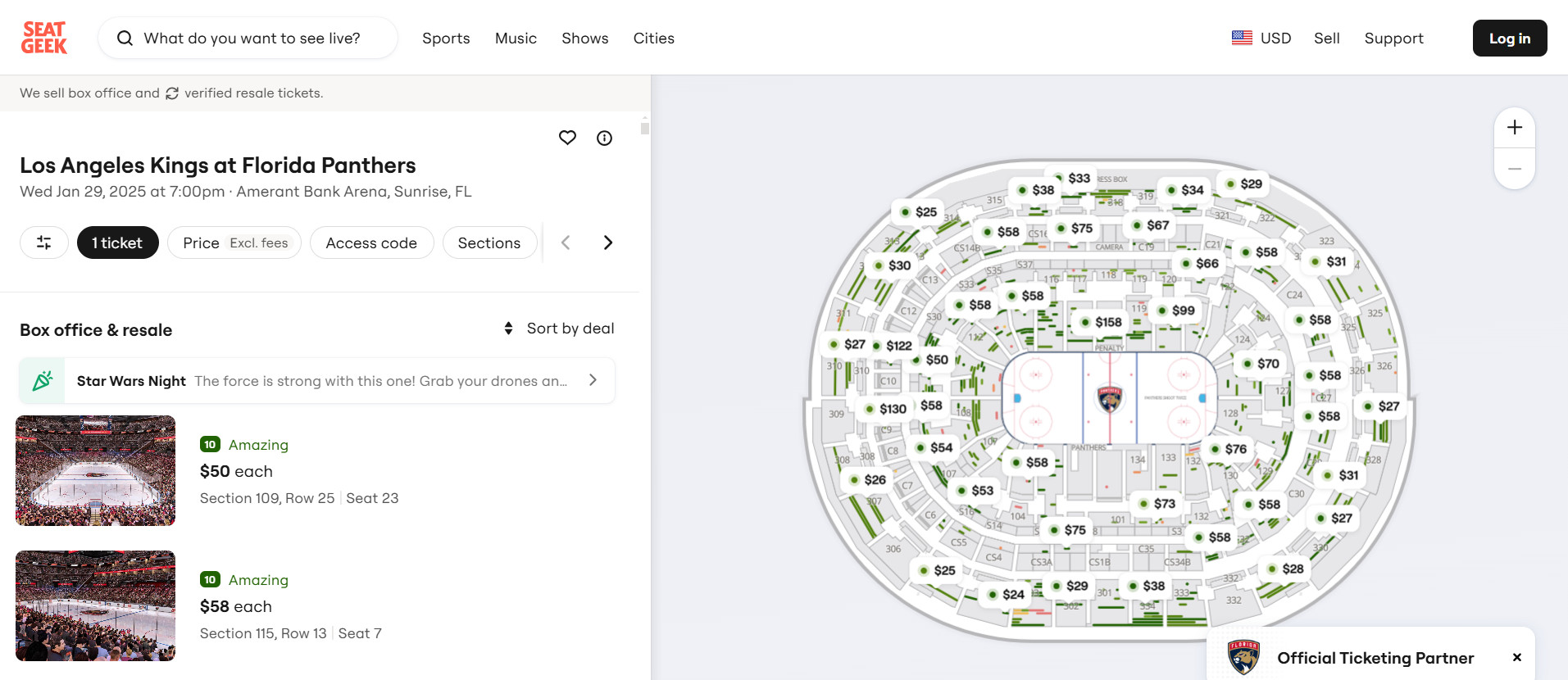Open the filter sliders icon
The image size is (1568, 680).
[x=44, y=243]
